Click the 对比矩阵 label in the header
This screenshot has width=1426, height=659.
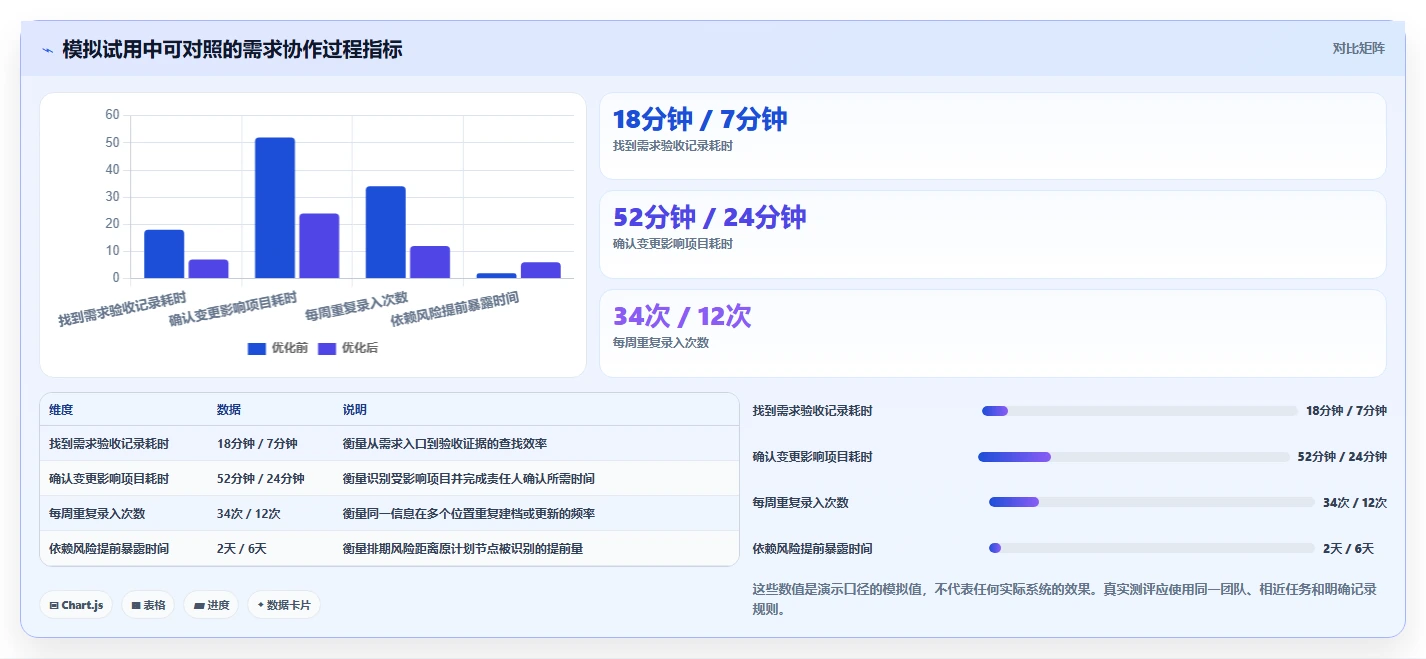click(1358, 48)
